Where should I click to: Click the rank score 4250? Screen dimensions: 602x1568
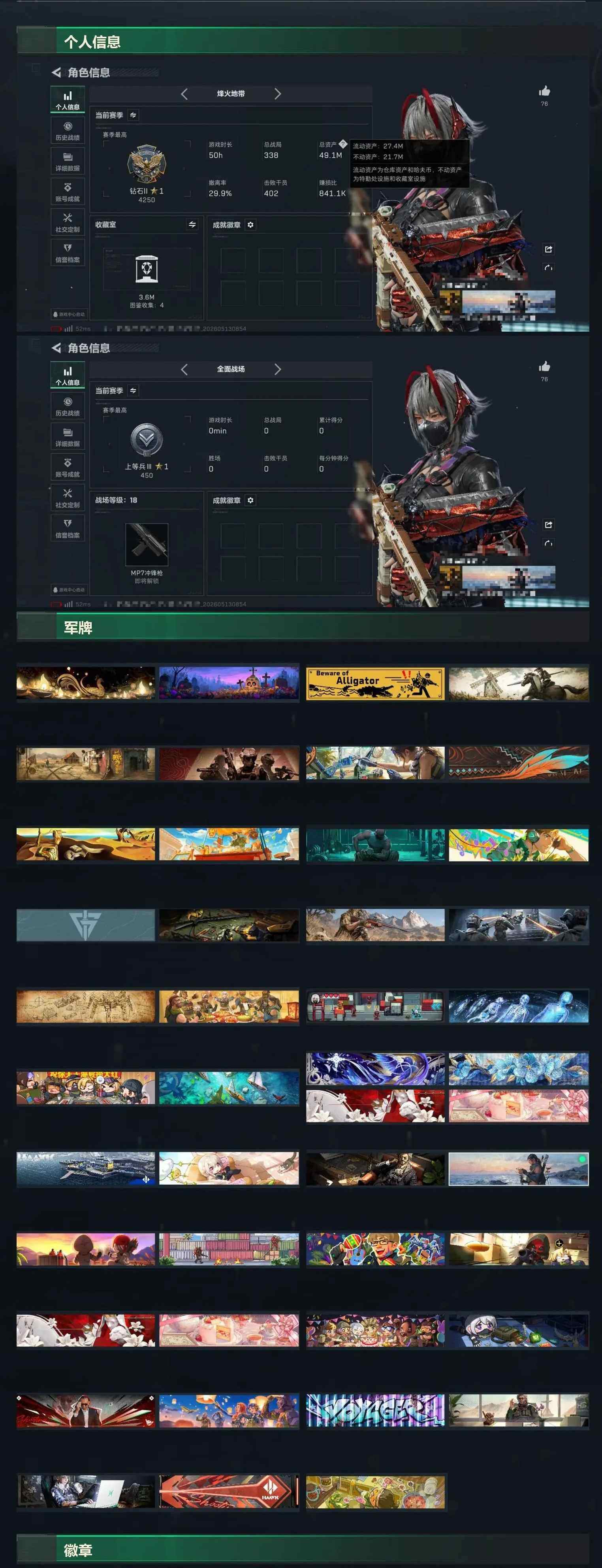coord(147,200)
